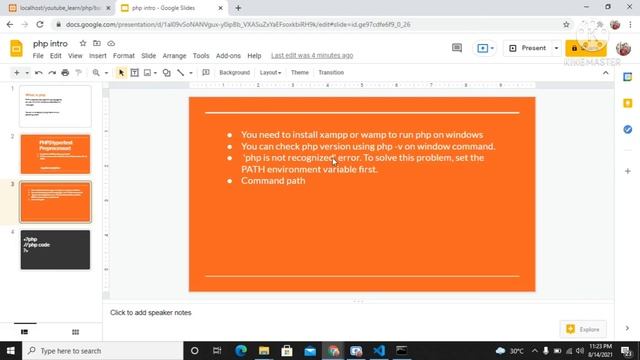Viewport: 640px width, 360px height.
Task: Open Visual Studio Code from taskbar
Action: coord(379,351)
